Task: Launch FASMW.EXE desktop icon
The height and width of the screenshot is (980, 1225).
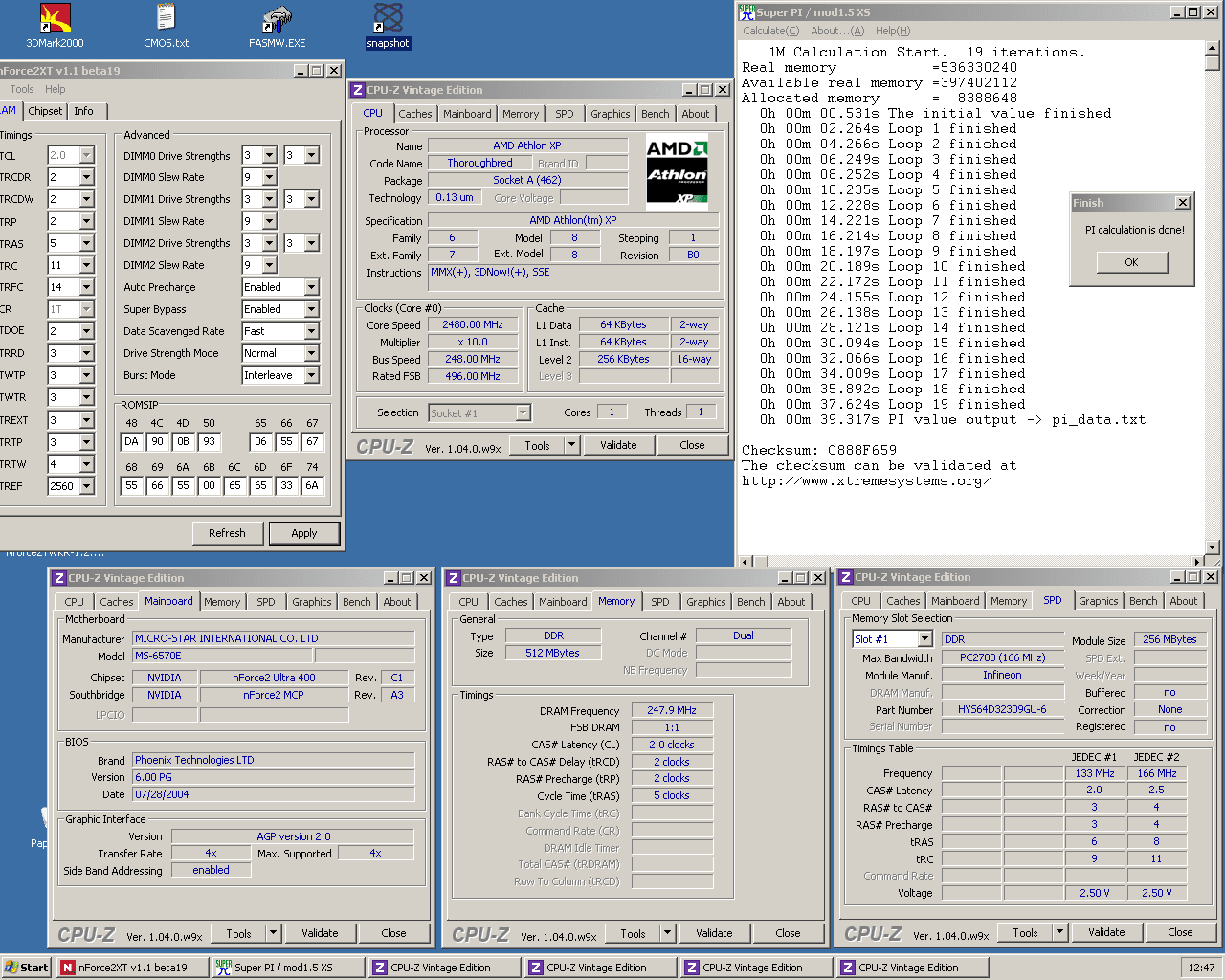Action: [x=278, y=26]
